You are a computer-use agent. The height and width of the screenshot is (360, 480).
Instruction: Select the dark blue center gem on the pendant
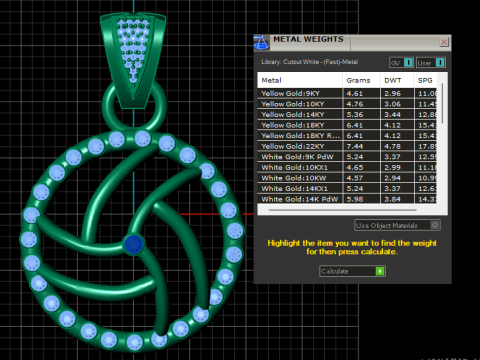(x=134, y=244)
